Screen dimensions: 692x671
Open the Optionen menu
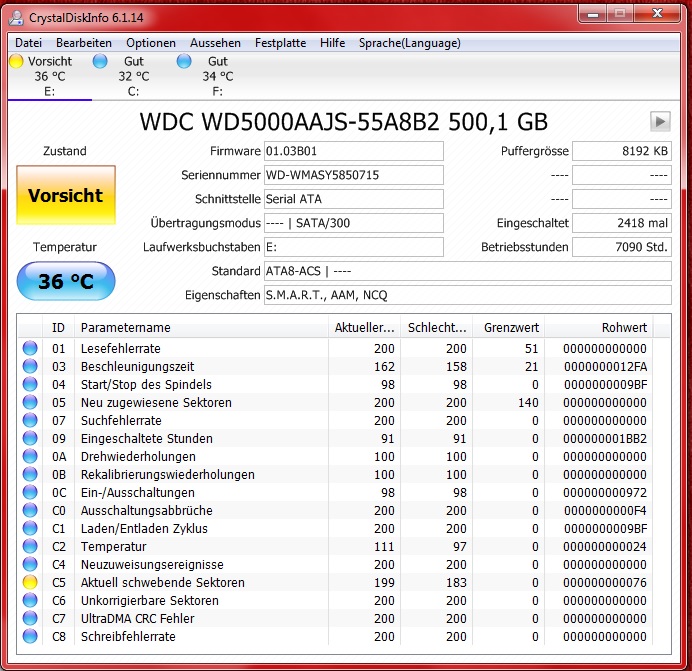click(151, 43)
